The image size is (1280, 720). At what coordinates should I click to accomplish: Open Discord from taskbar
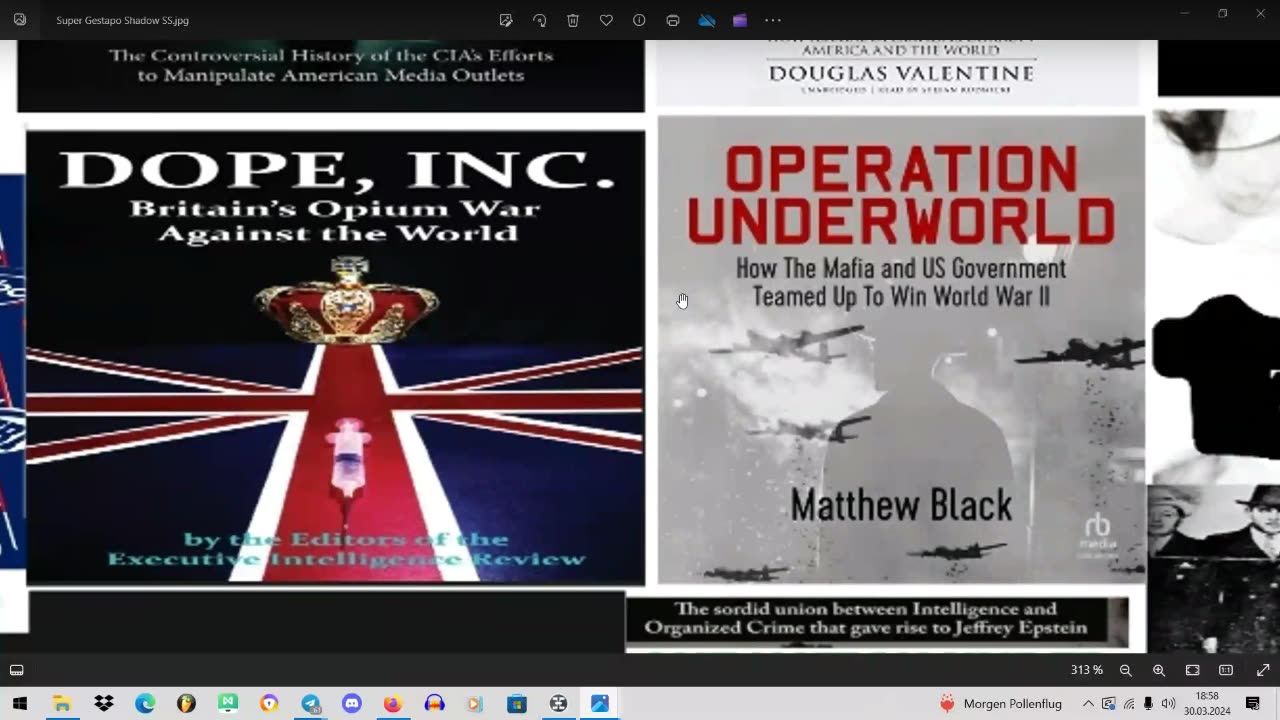click(x=352, y=704)
